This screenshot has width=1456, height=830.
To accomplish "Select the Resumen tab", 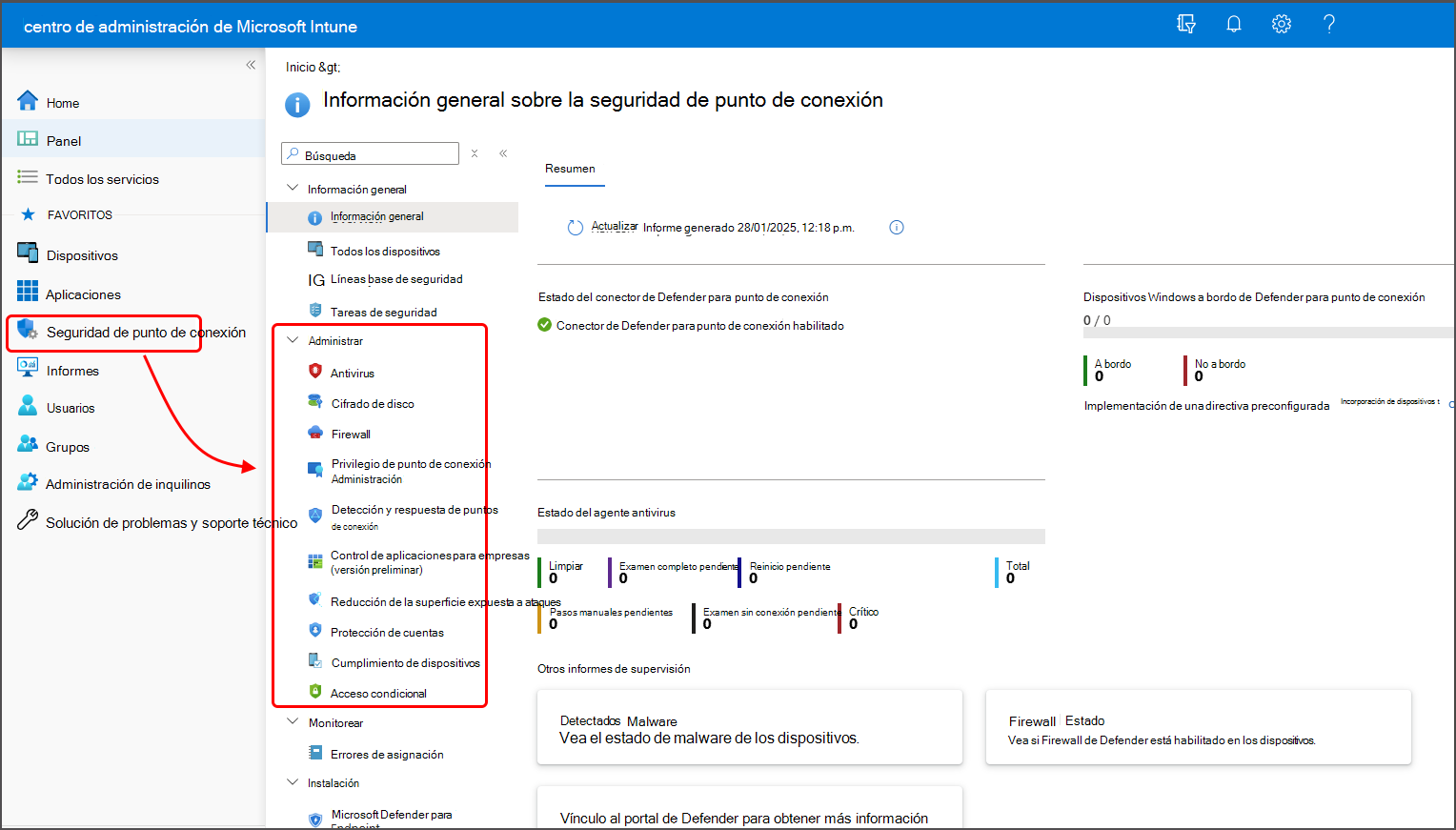I will [x=570, y=169].
